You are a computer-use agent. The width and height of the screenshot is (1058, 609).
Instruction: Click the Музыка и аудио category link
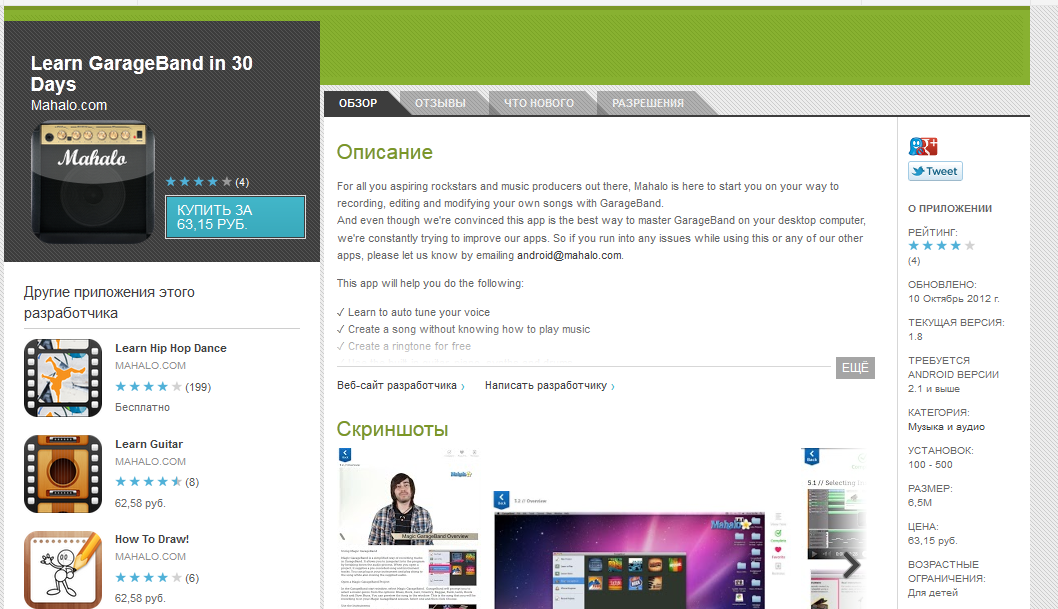coord(946,427)
